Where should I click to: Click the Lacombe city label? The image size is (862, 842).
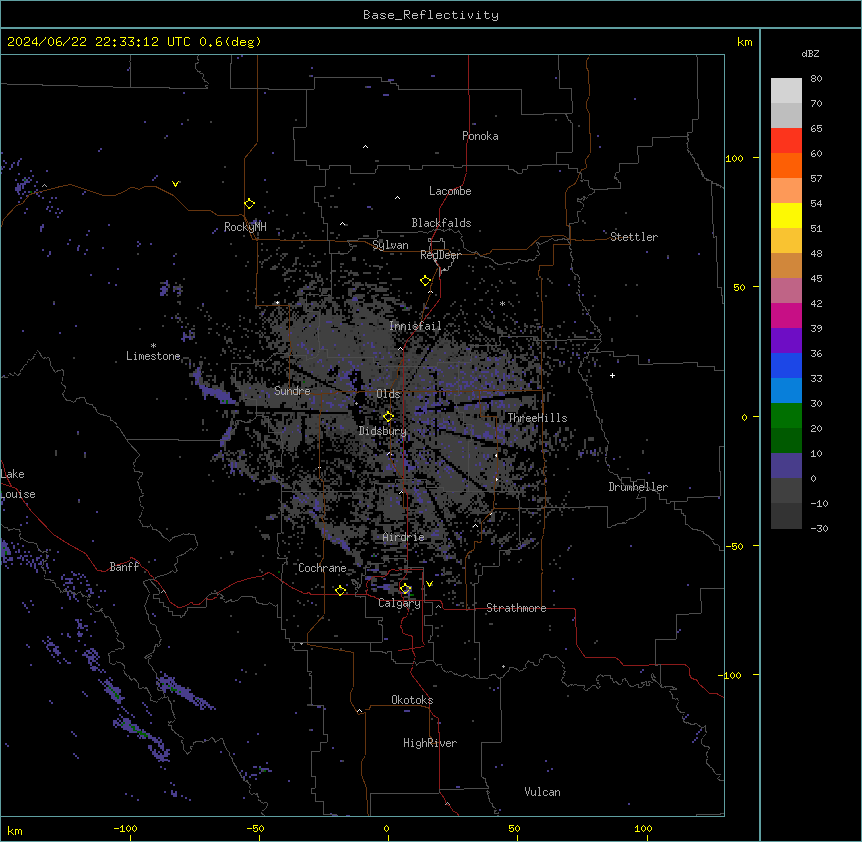(450, 191)
